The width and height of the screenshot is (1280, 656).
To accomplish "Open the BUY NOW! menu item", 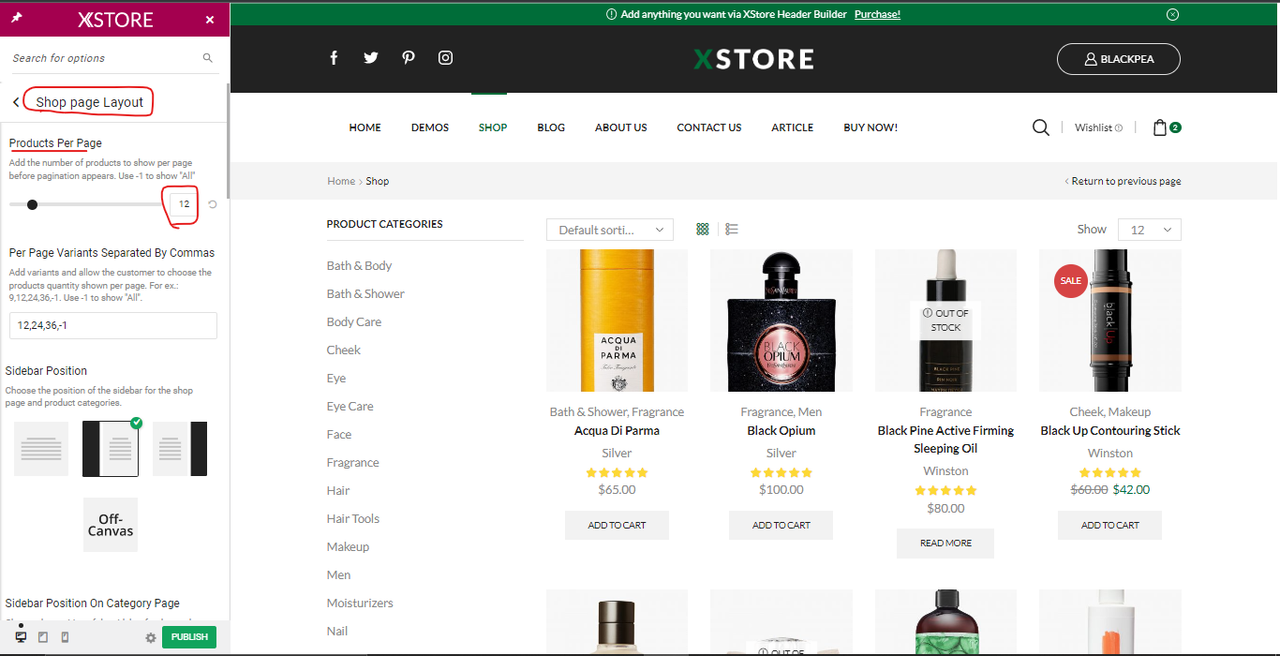I will point(871,127).
